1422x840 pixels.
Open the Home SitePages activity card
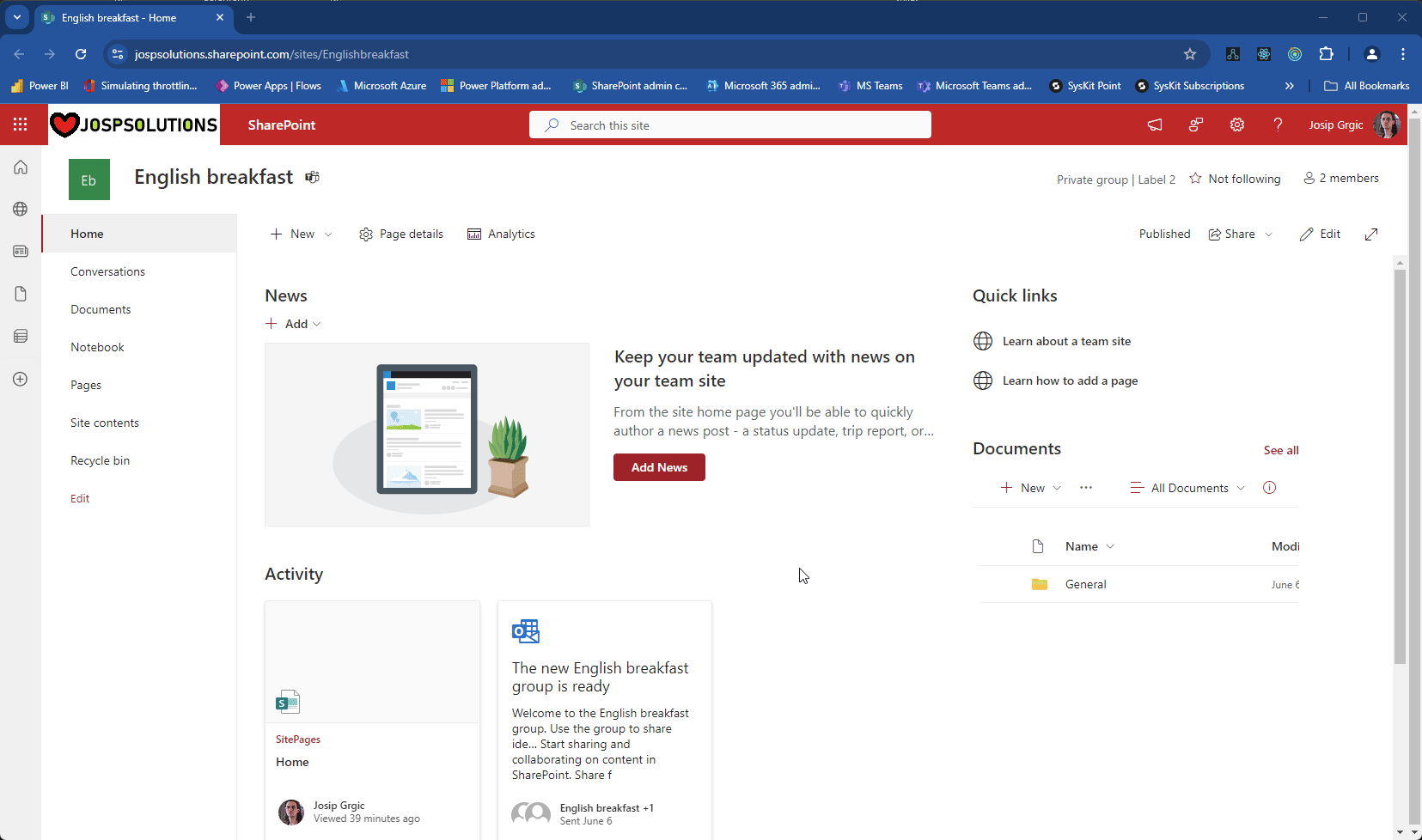372,720
